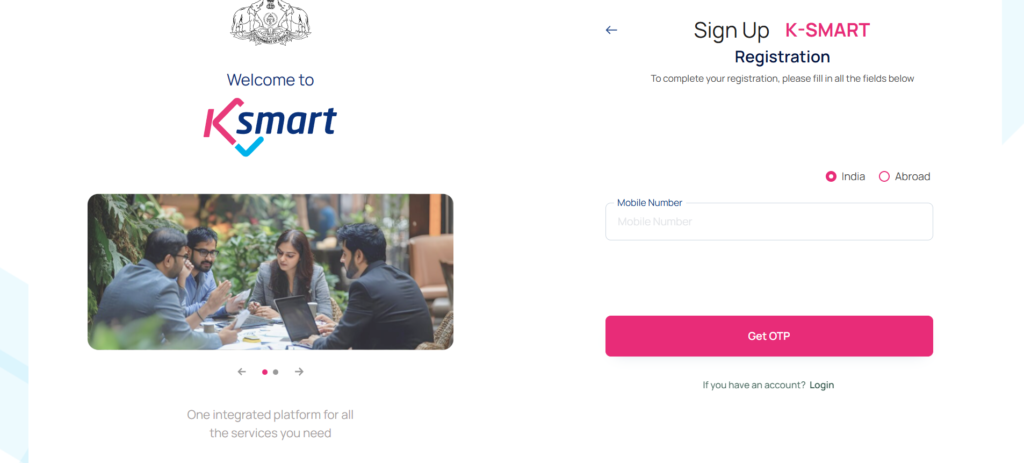Select the first pink carousel dot

(264, 372)
